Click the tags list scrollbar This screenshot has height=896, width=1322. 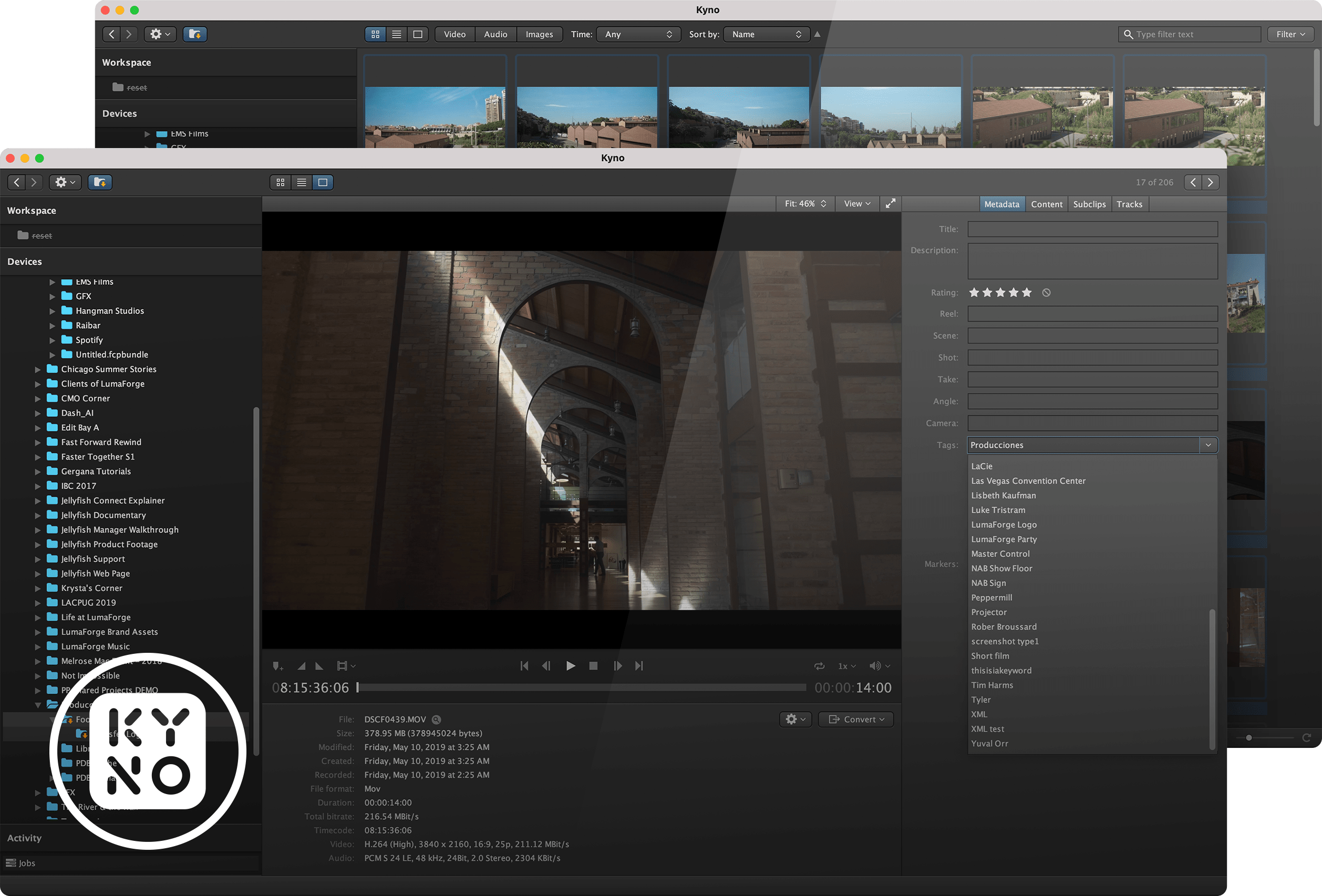click(1212, 680)
